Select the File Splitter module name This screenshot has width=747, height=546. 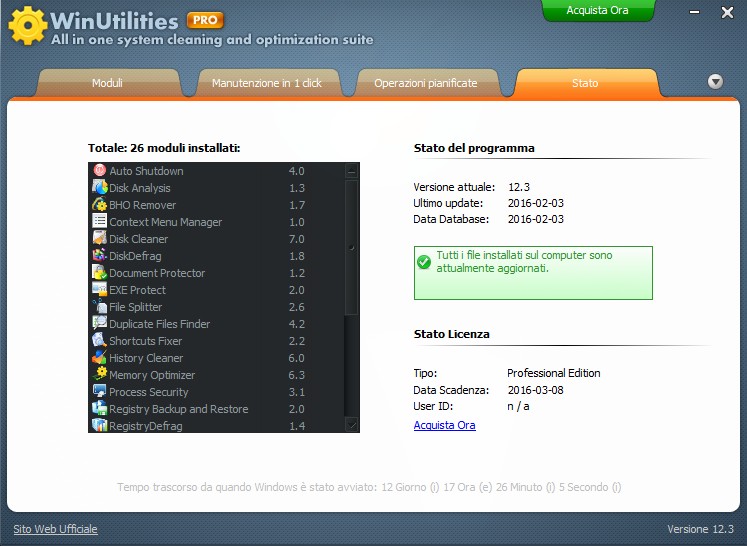pos(136,307)
